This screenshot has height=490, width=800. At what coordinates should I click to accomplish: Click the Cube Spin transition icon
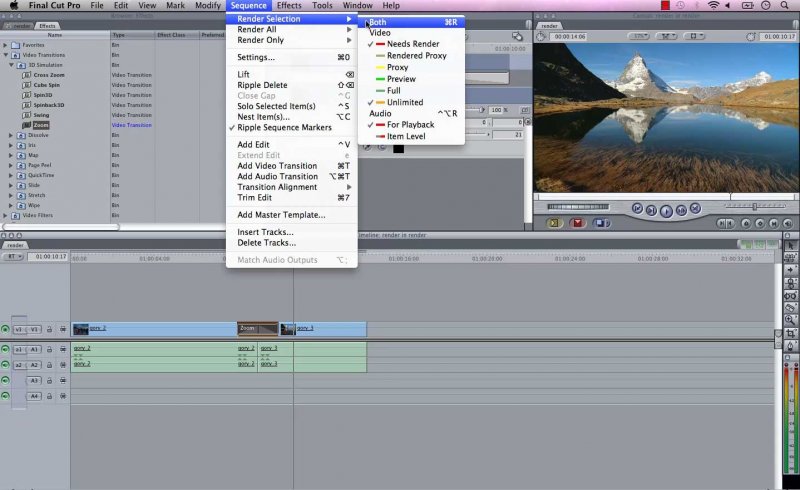coord(26,85)
